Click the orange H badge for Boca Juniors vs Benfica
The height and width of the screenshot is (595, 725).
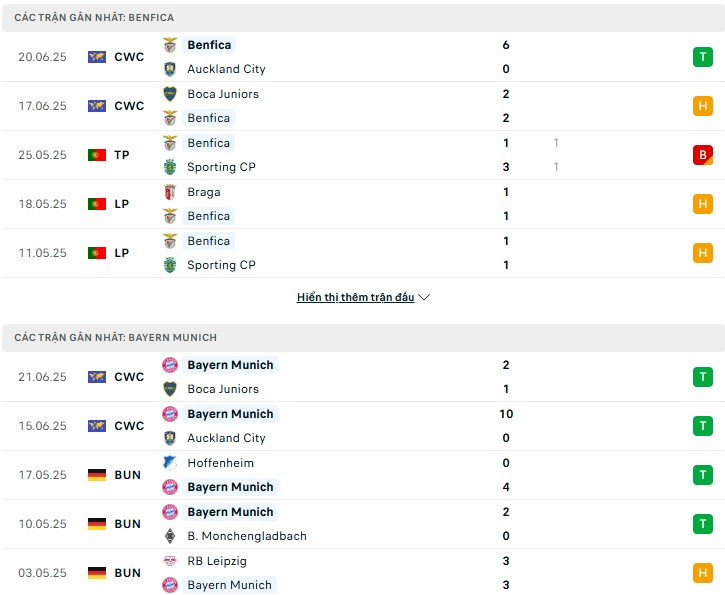(702, 106)
